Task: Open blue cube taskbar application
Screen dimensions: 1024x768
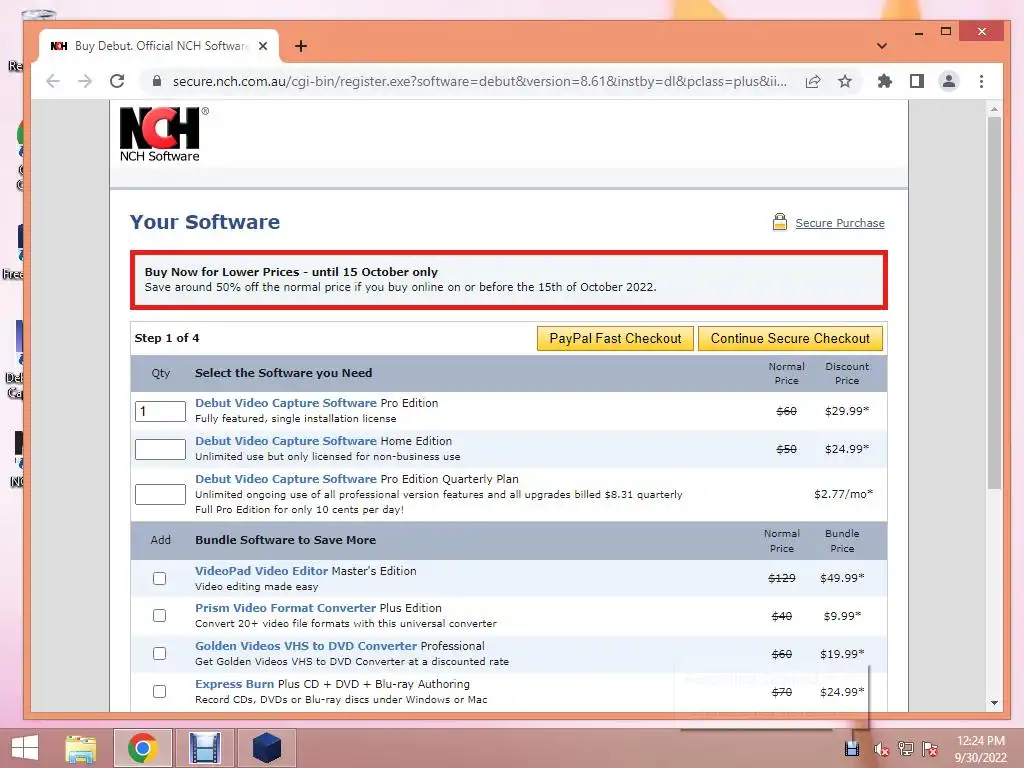Action: (266, 748)
